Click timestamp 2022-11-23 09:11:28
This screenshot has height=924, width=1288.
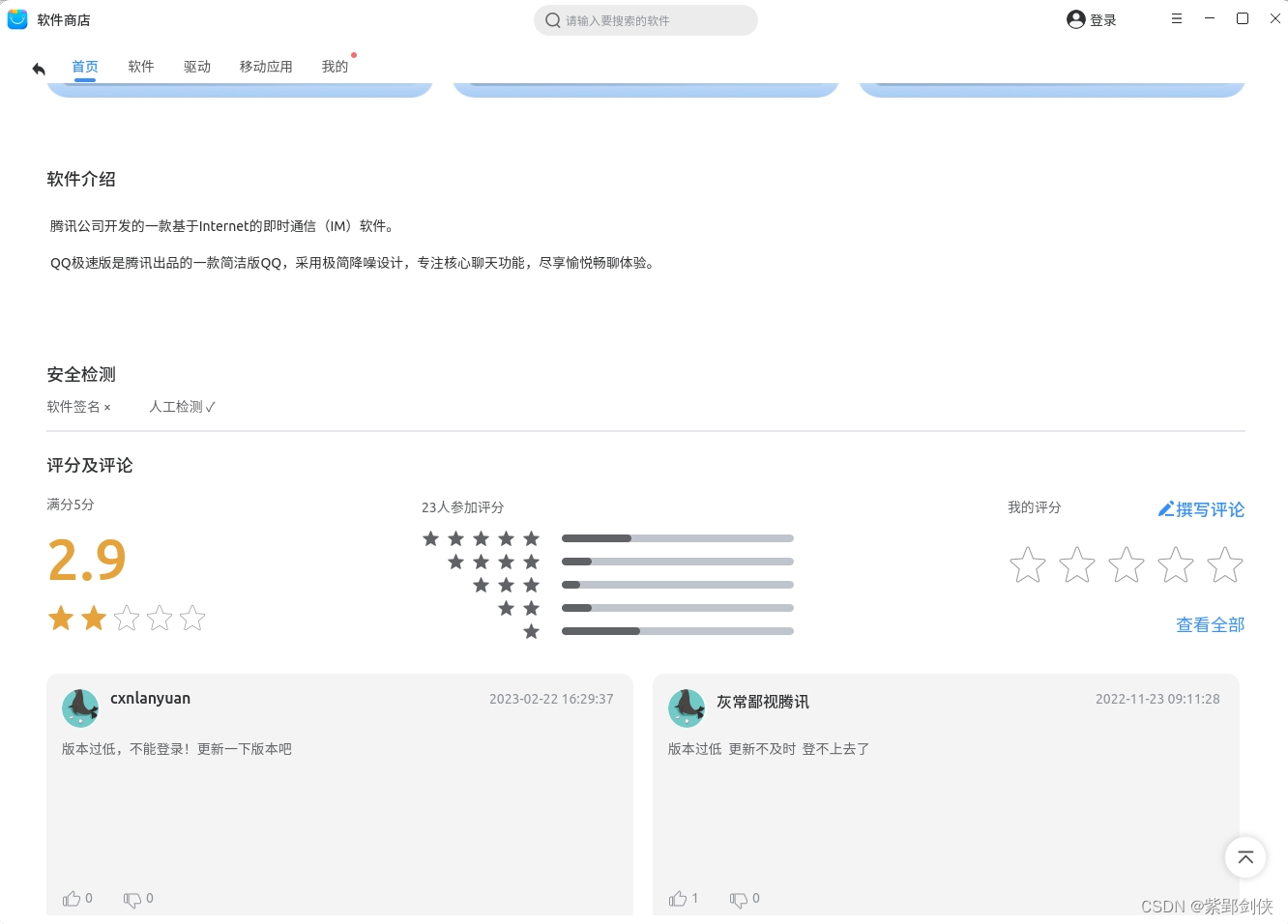1157,699
